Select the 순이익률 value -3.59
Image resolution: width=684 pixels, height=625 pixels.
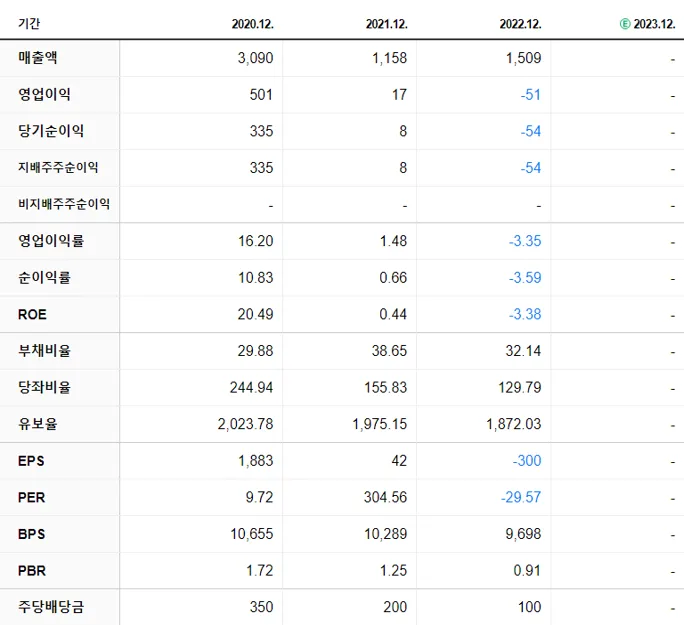(x=525, y=278)
